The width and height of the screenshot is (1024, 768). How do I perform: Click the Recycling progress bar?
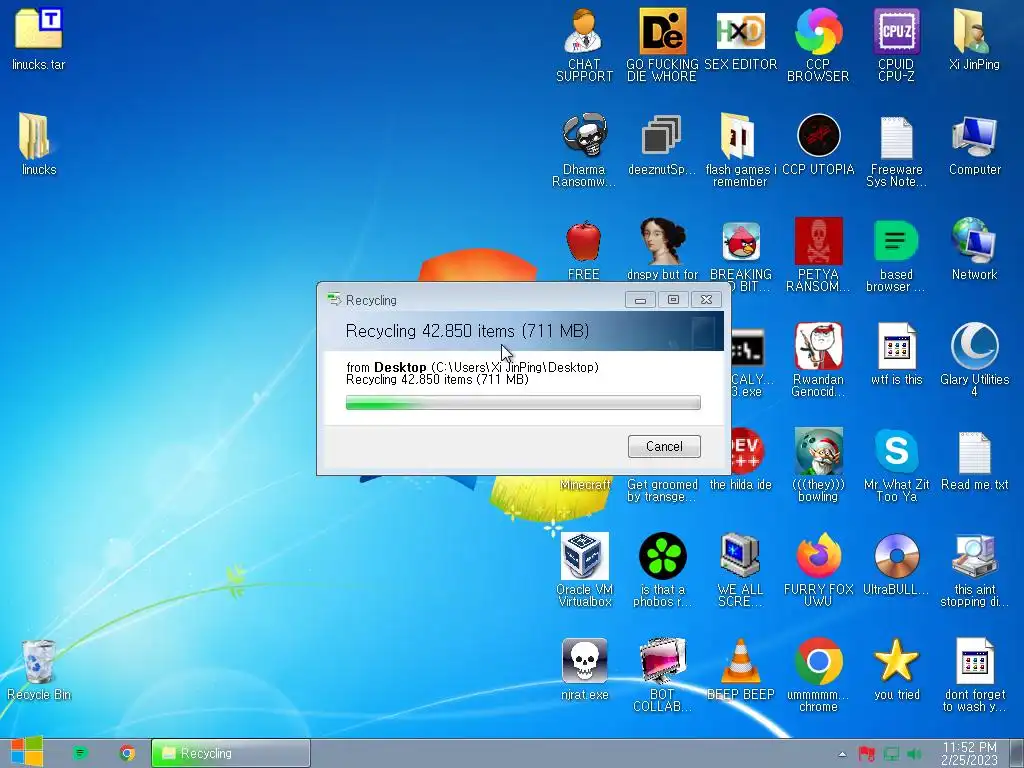coord(523,402)
